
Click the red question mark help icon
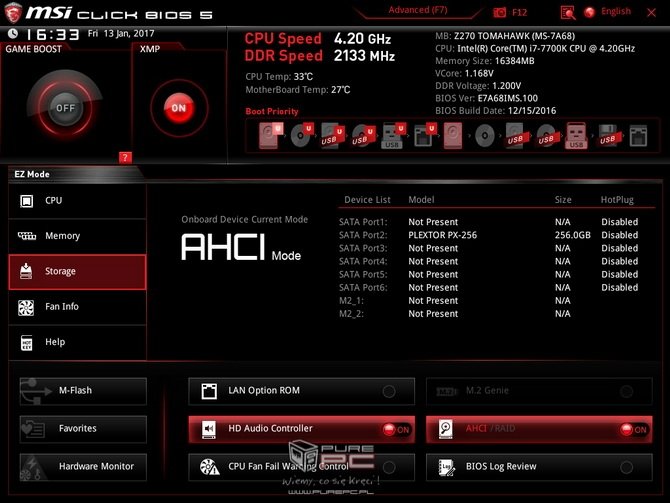tap(125, 157)
